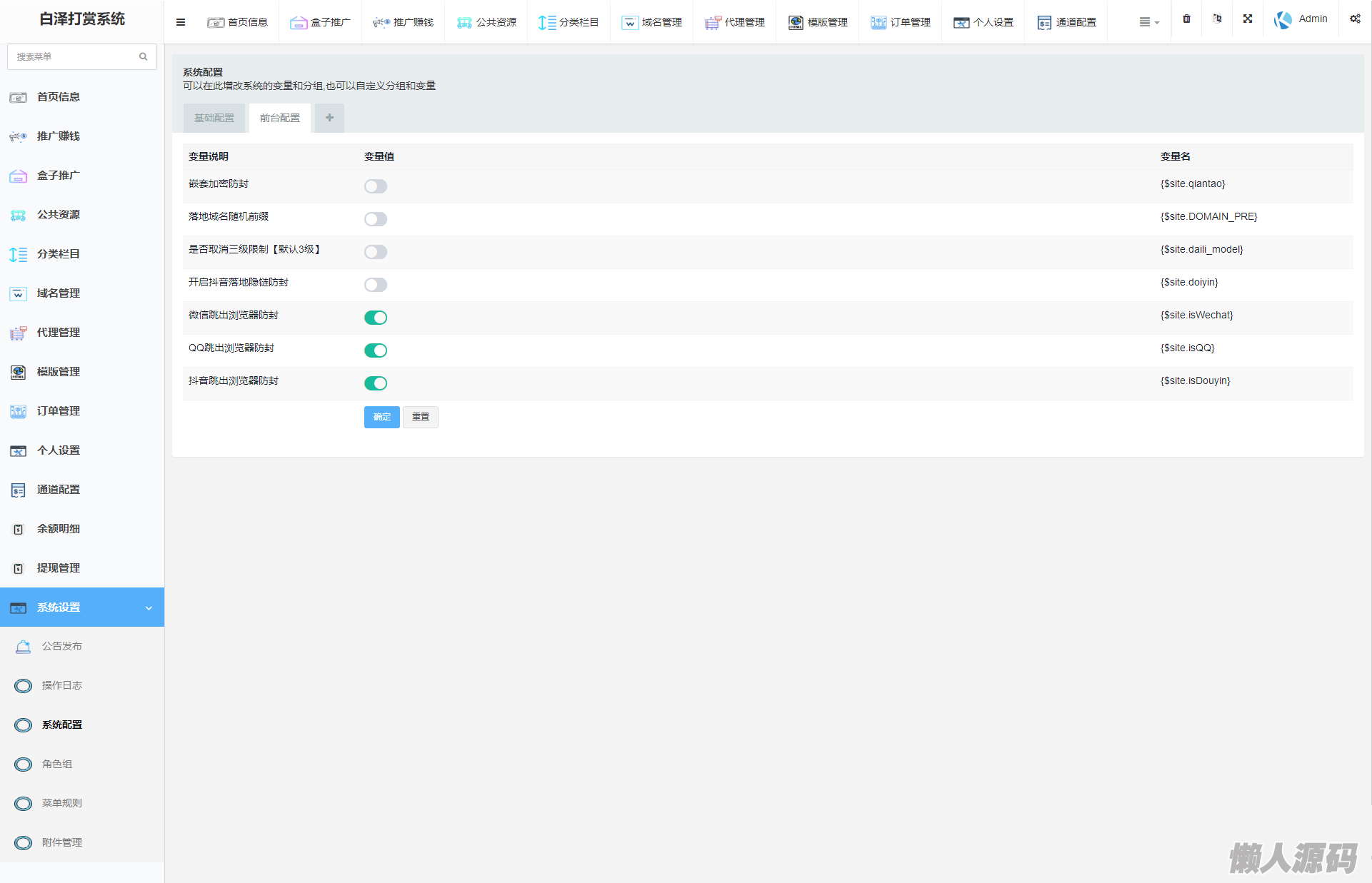Click the 重置 reset button
Screen dimensions: 1372x883
[421, 417]
